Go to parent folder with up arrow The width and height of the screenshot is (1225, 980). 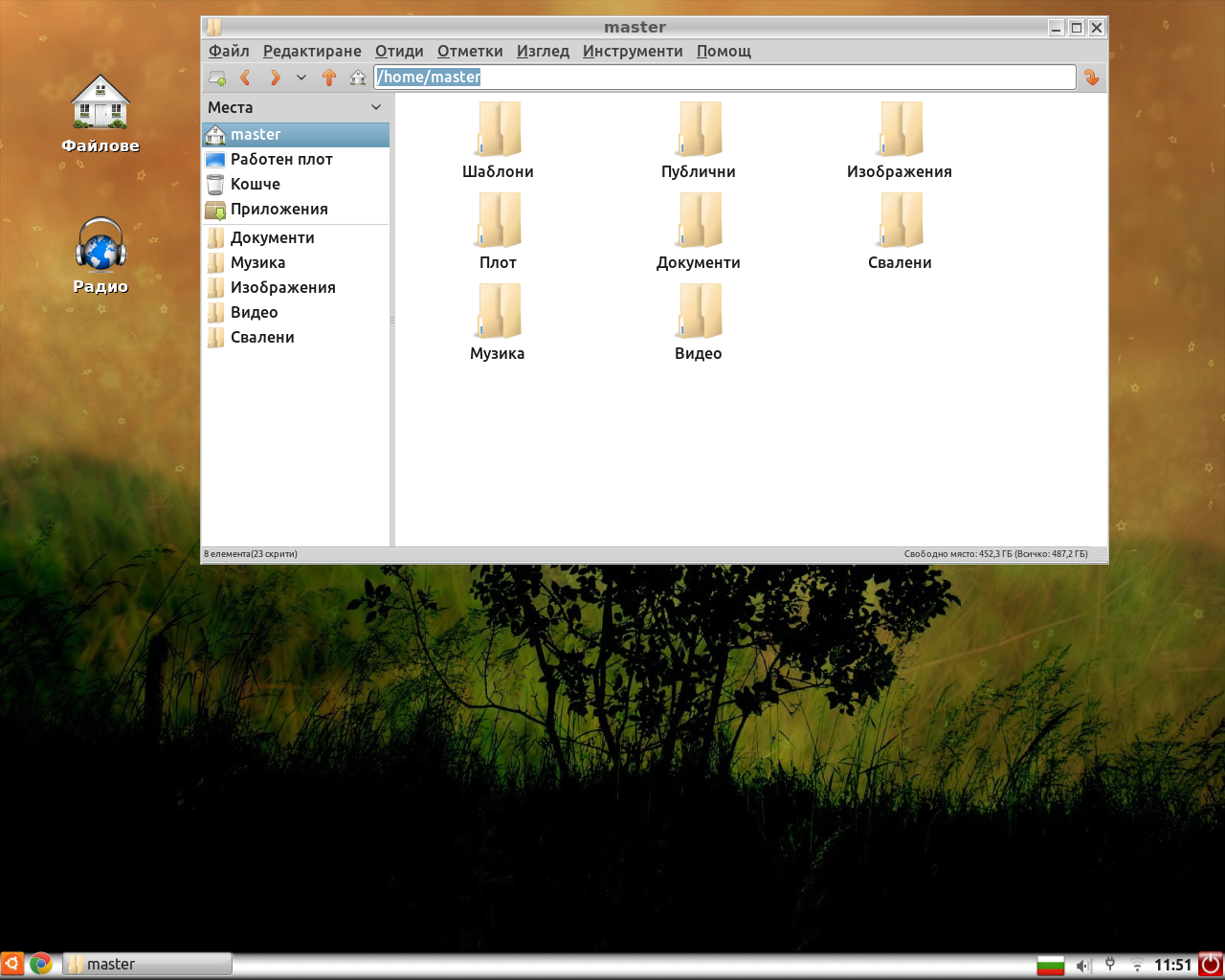pos(329,78)
